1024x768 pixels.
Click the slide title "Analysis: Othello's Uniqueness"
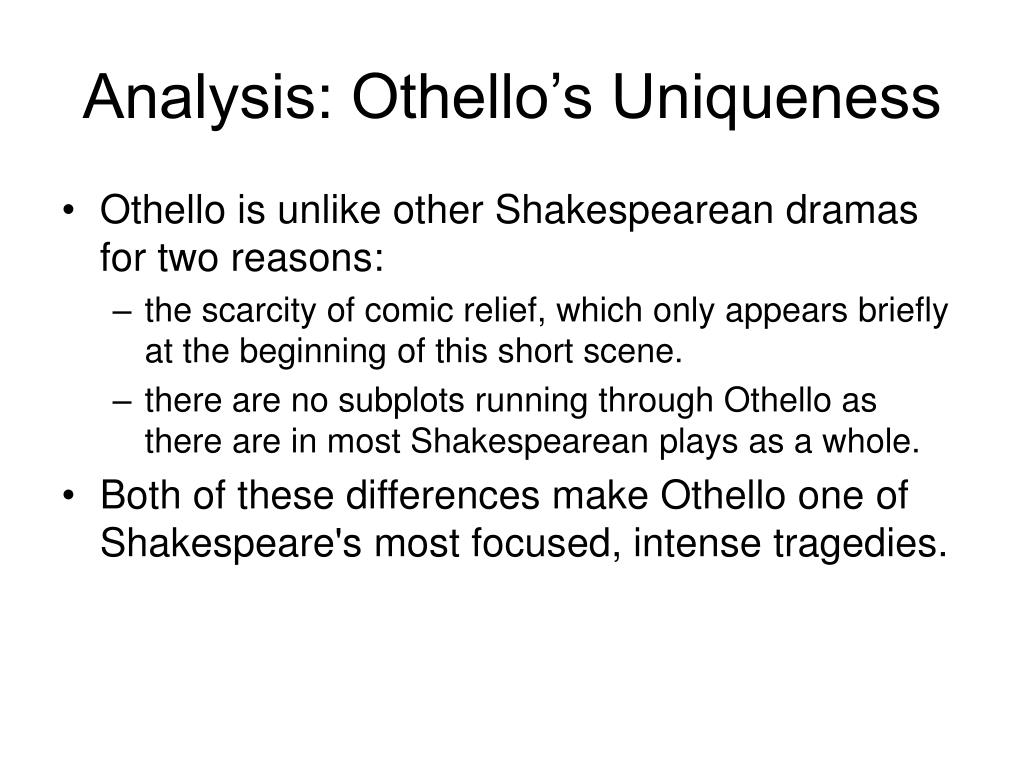[x=511, y=98]
